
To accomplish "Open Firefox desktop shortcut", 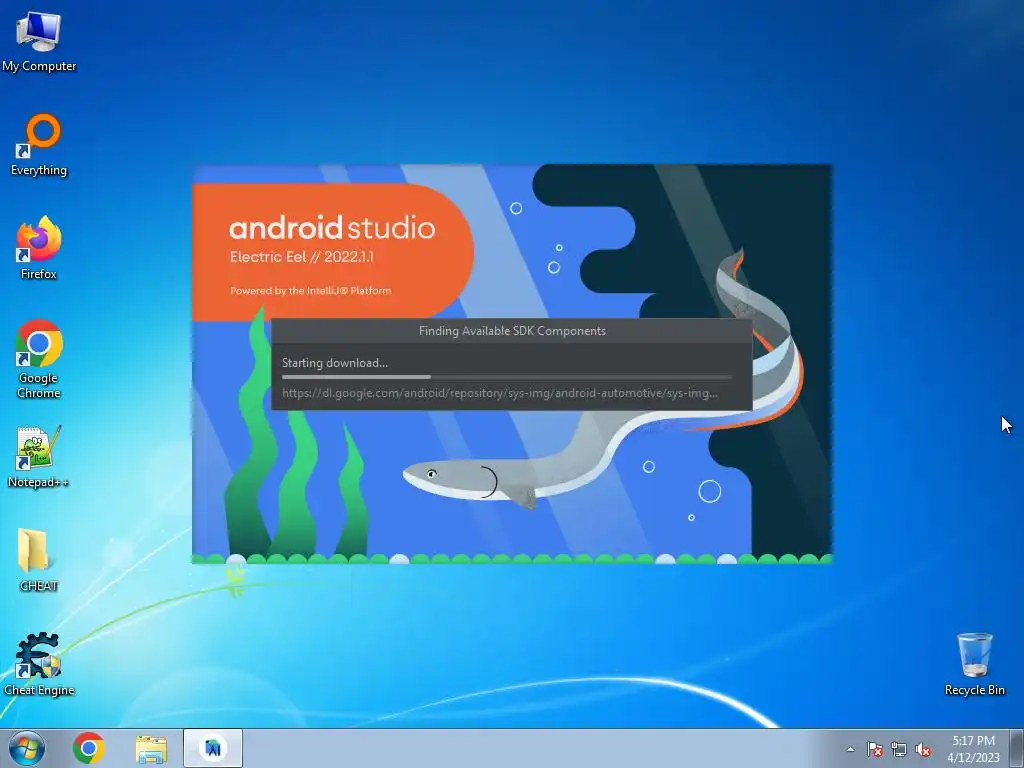I will pyautogui.click(x=39, y=248).
